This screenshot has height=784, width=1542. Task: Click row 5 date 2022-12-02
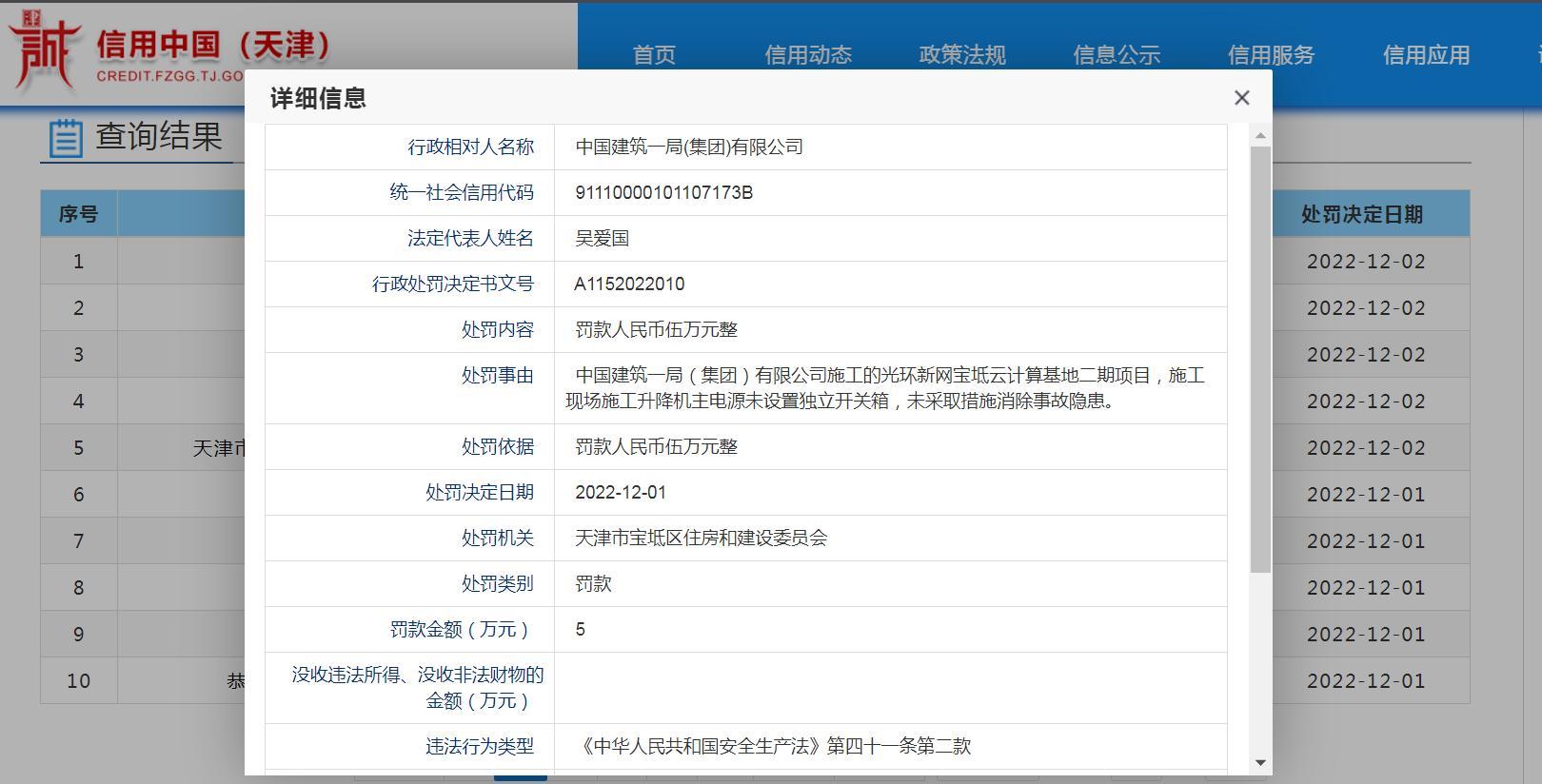(1366, 448)
